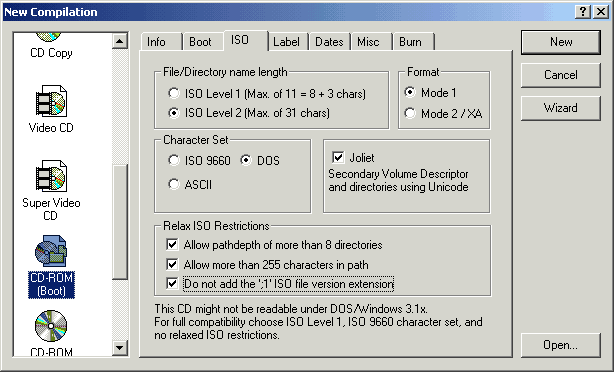Image resolution: width=614 pixels, height=372 pixels.
Task: Toggle the Joliet checkbox
Action: pyautogui.click(x=338, y=157)
